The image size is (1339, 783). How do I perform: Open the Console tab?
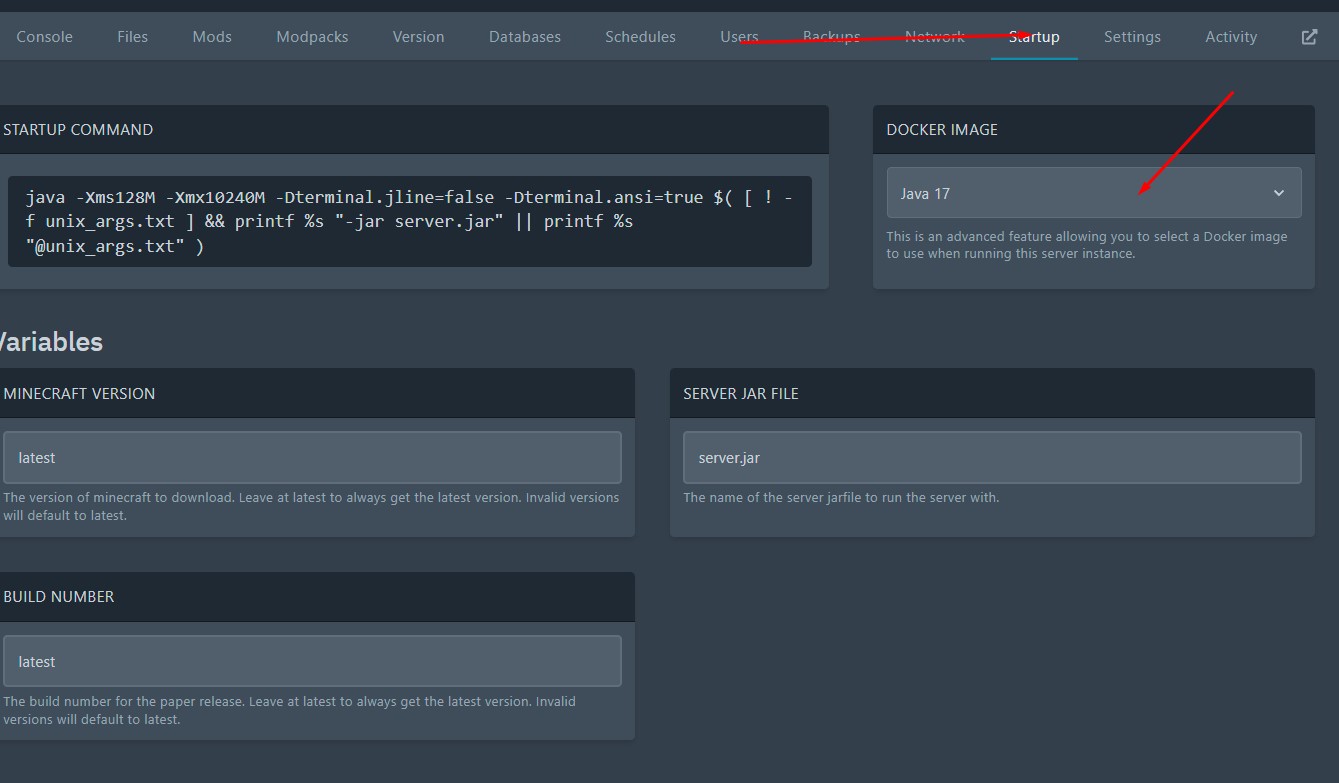[44, 37]
